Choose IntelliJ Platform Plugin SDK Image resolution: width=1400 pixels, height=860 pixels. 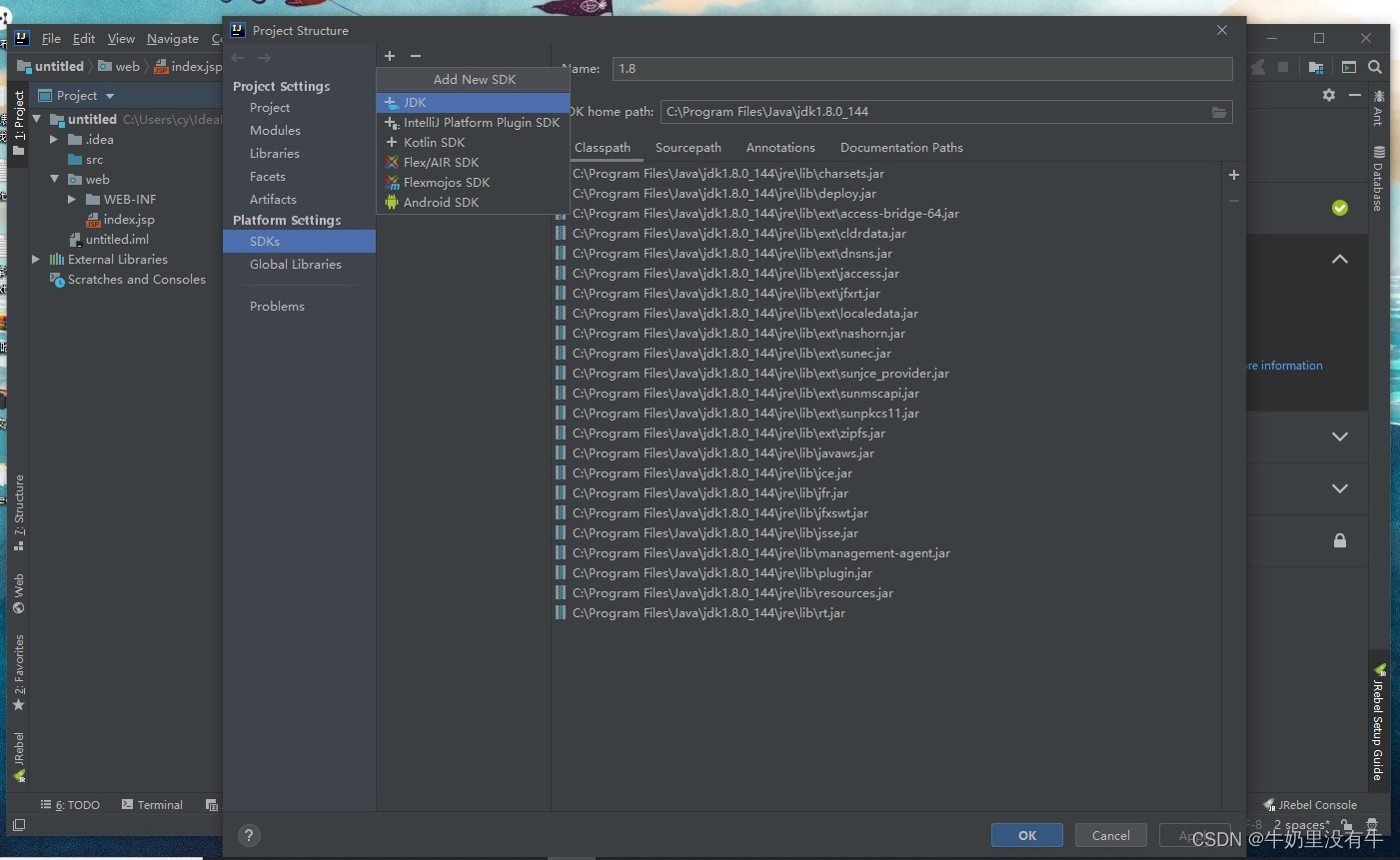click(473, 123)
